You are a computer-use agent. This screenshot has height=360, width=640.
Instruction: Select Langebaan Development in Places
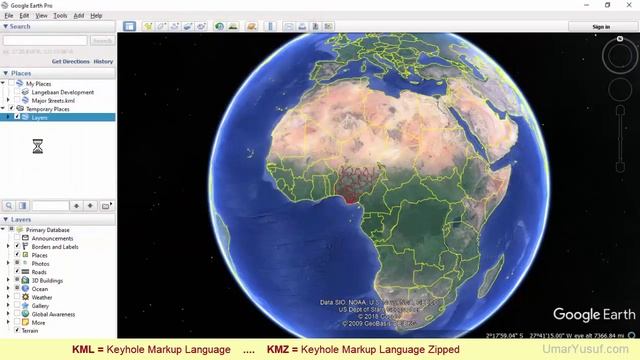(62, 92)
